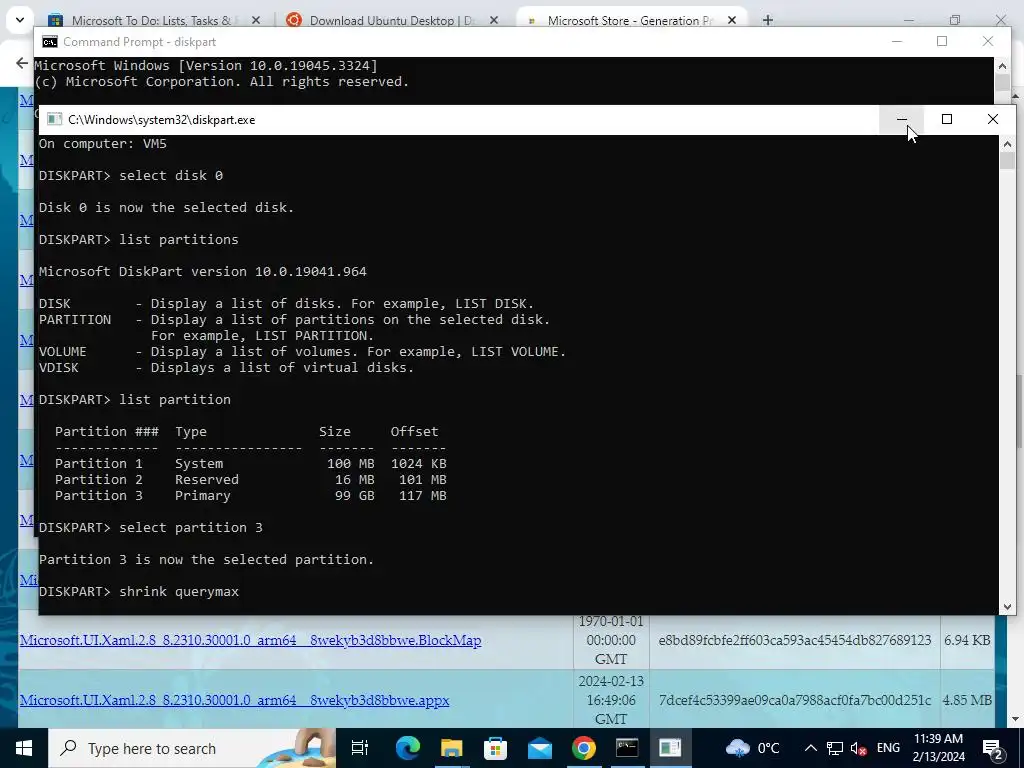This screenshot has width=1024, height=768.
Task: Select the diskpart taskbar icon
Action: [670, 748]
